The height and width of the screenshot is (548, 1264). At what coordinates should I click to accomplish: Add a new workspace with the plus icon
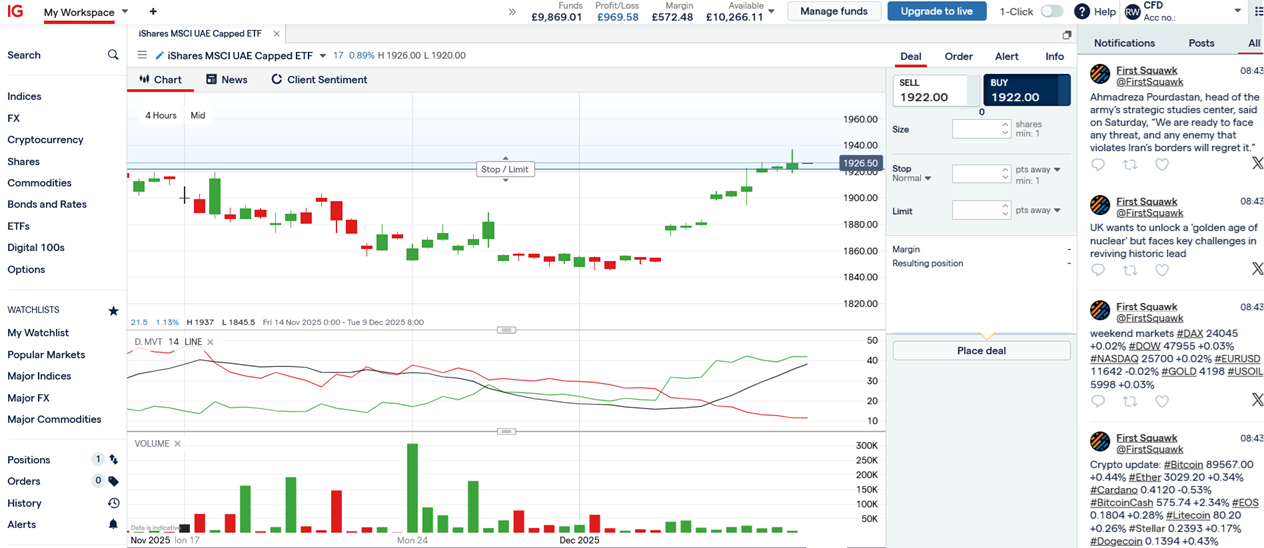coord(153,12)
